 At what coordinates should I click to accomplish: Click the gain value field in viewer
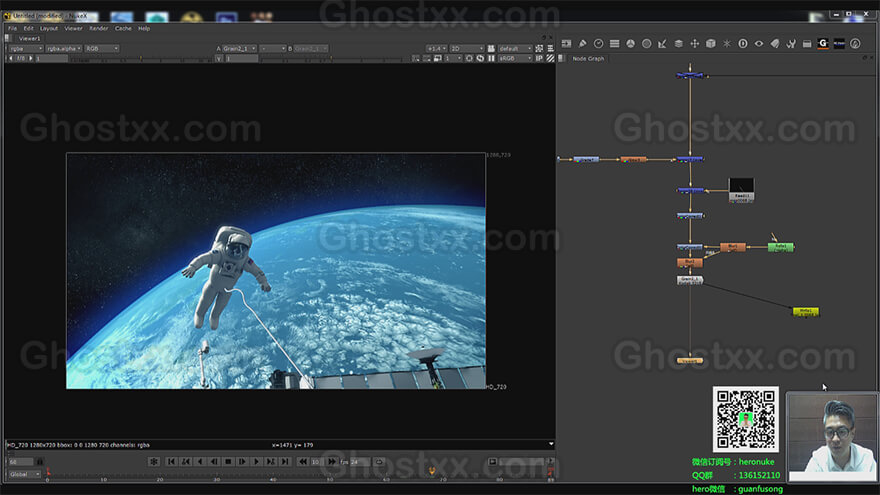(53, 58)
